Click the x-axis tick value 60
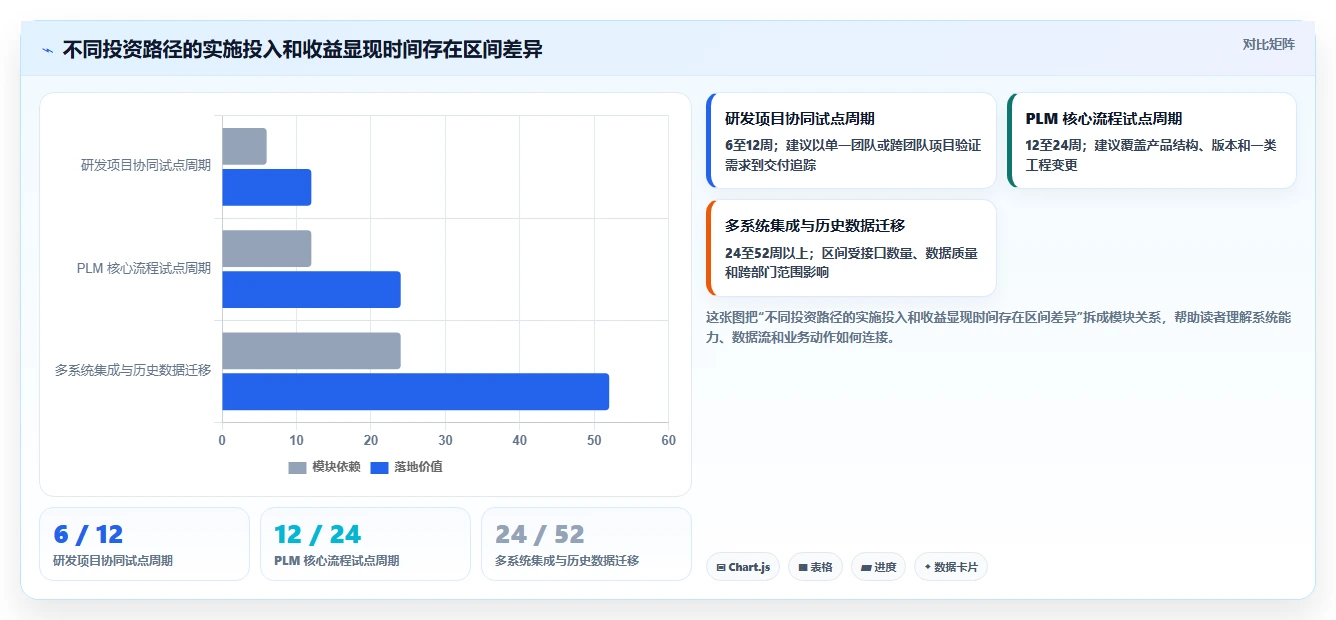Image resolution: width=1336 pixels, height=620 pixels. pyautogui.click(x=668, y=440)
